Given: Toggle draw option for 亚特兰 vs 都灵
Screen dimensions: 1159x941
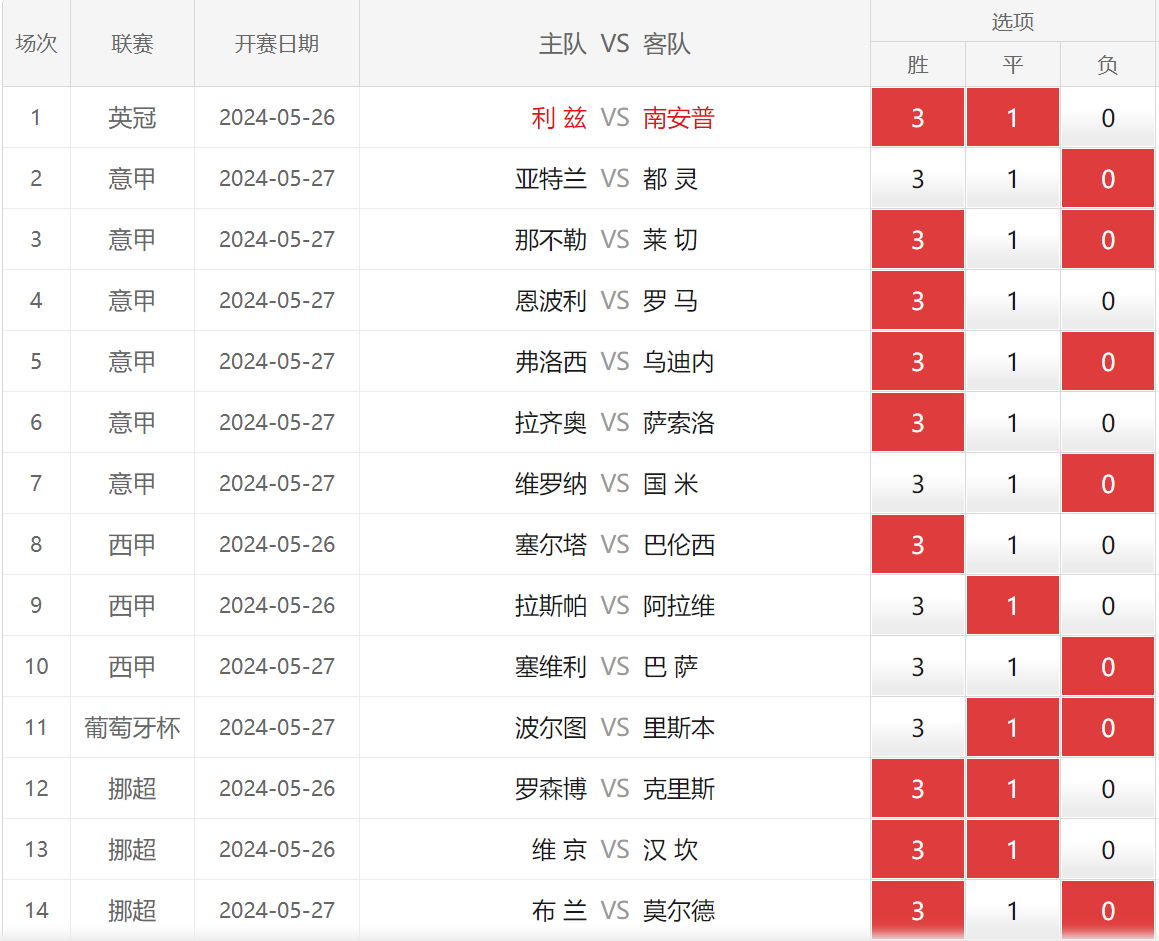Looking at the screenshot, I should click(1013, 179).
